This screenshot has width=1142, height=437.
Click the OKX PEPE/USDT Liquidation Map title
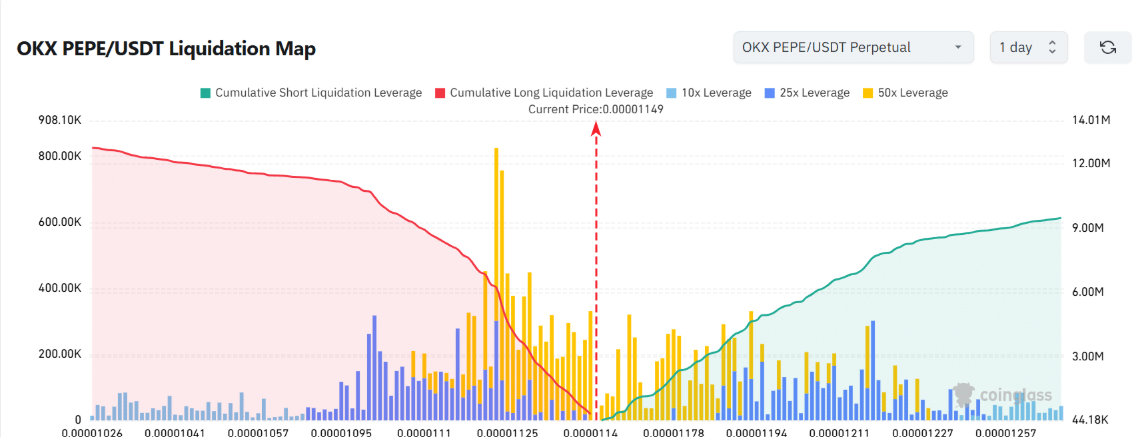(166, 49)
